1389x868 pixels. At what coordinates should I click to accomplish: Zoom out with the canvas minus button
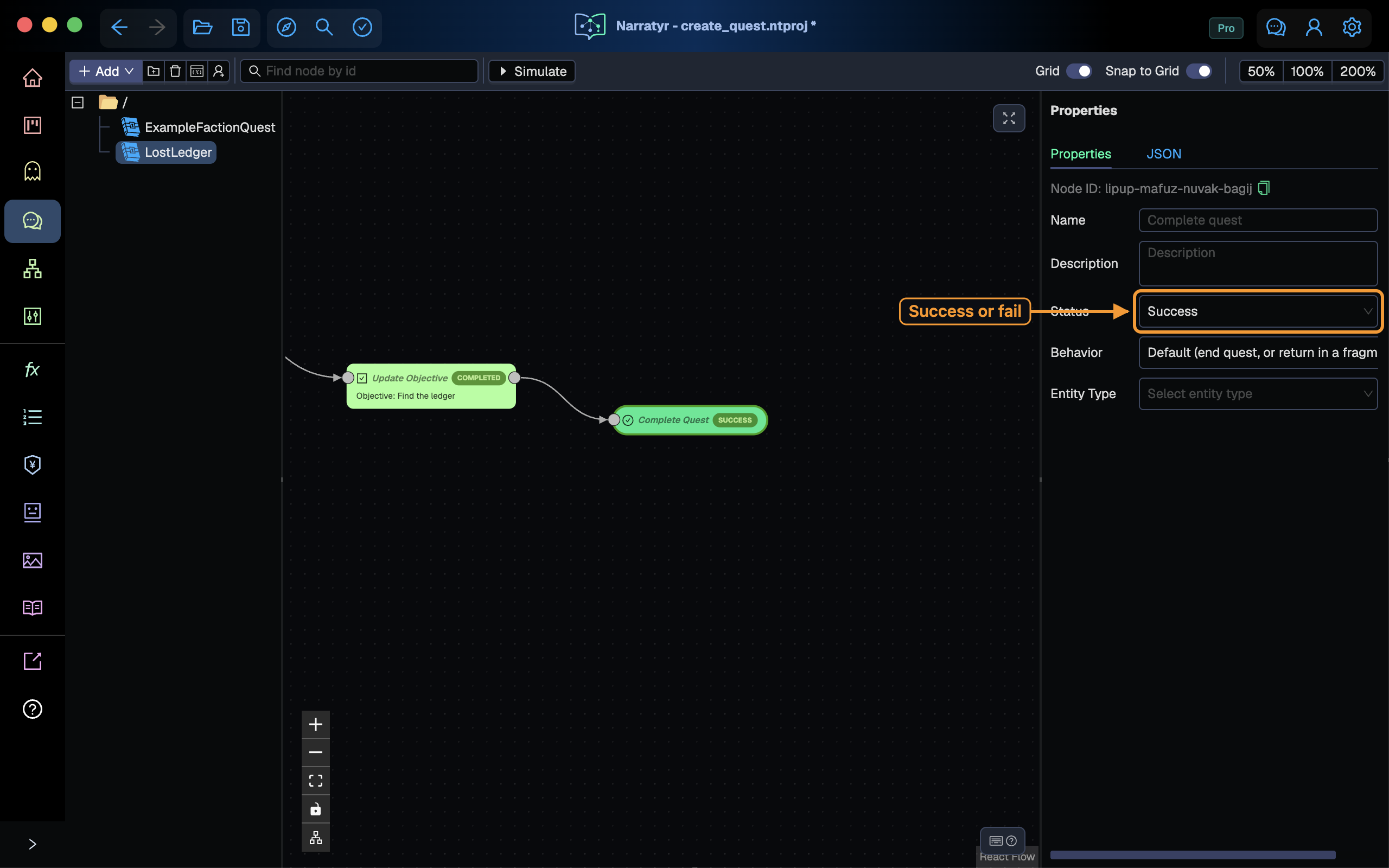[316, 752]
